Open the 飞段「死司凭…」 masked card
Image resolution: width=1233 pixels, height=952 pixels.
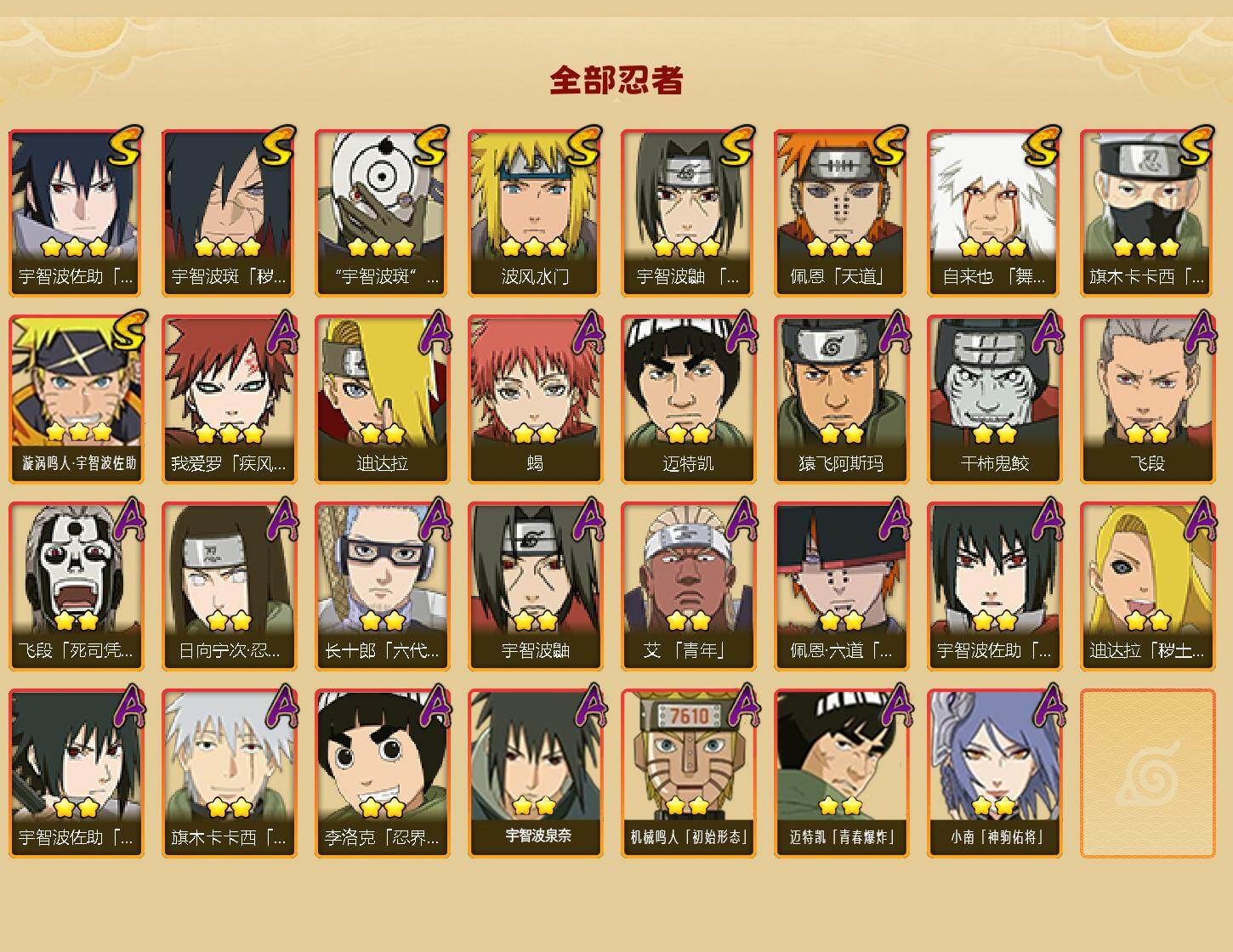click(x=77, y=586)
